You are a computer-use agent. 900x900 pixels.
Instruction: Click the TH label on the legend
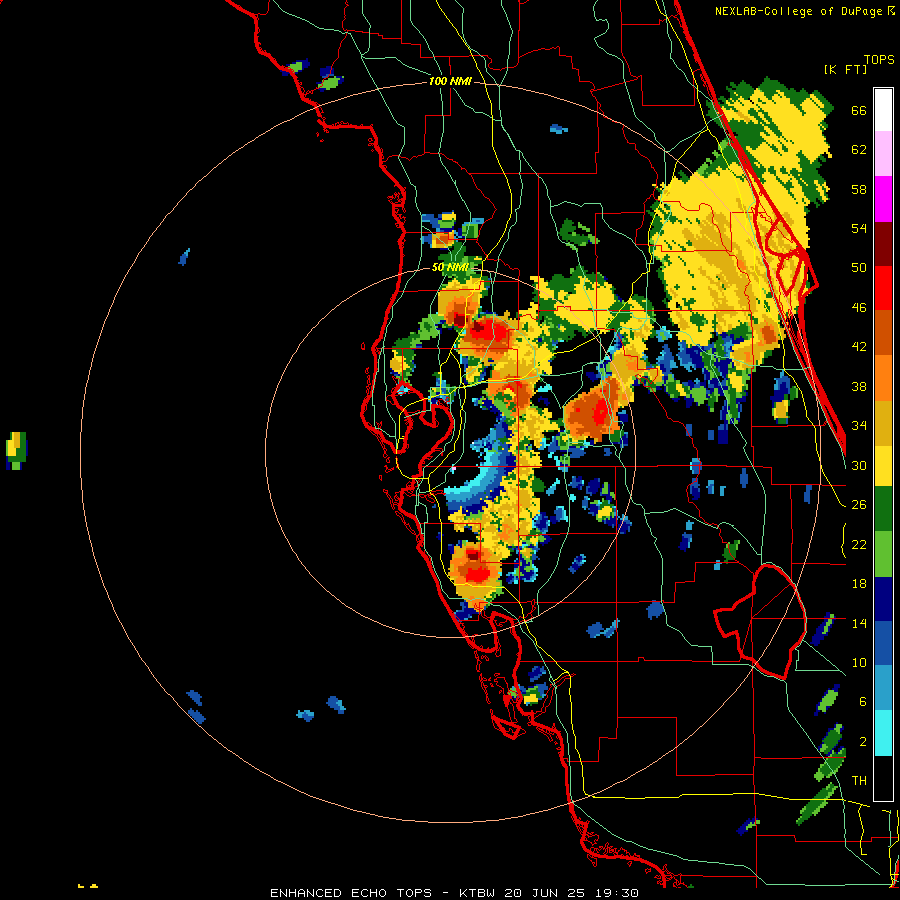point(859,781)
